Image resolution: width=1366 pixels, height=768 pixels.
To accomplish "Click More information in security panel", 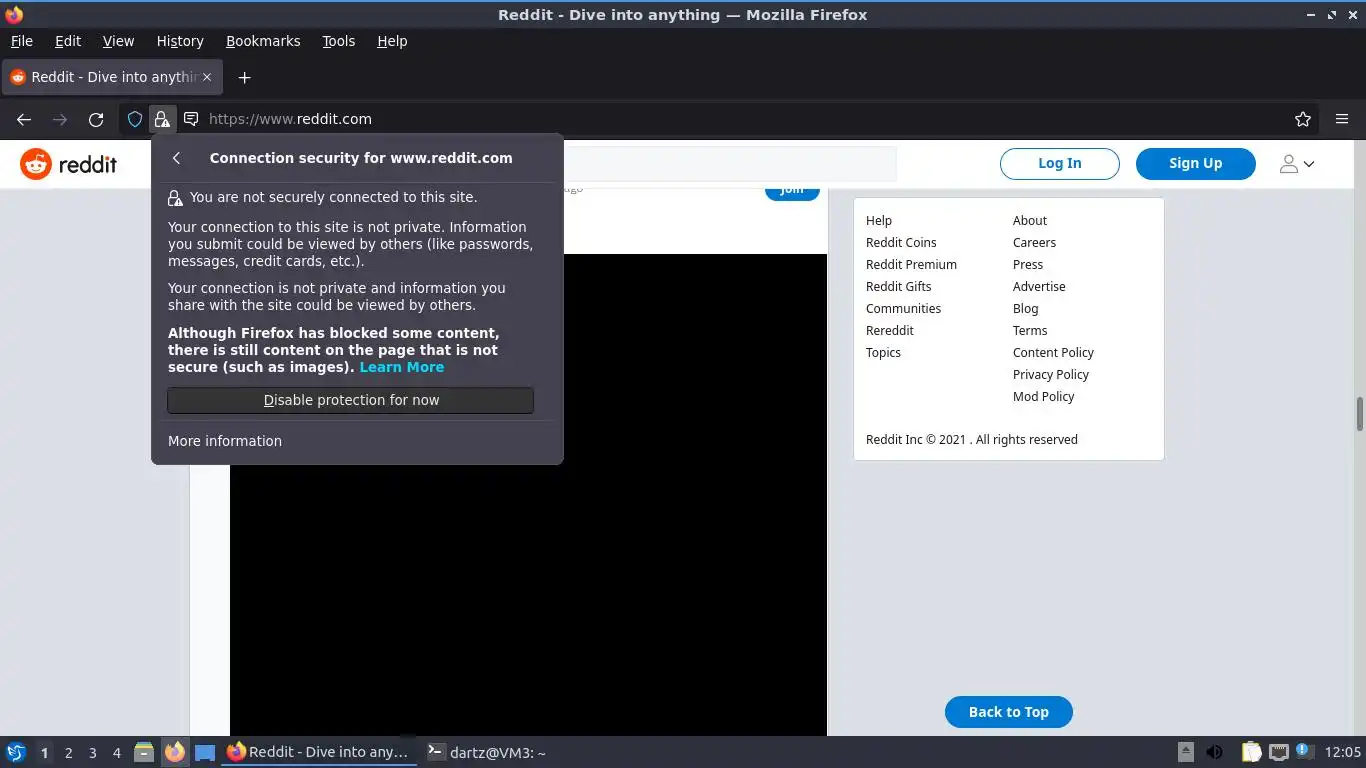I will [x=225, y=441].
